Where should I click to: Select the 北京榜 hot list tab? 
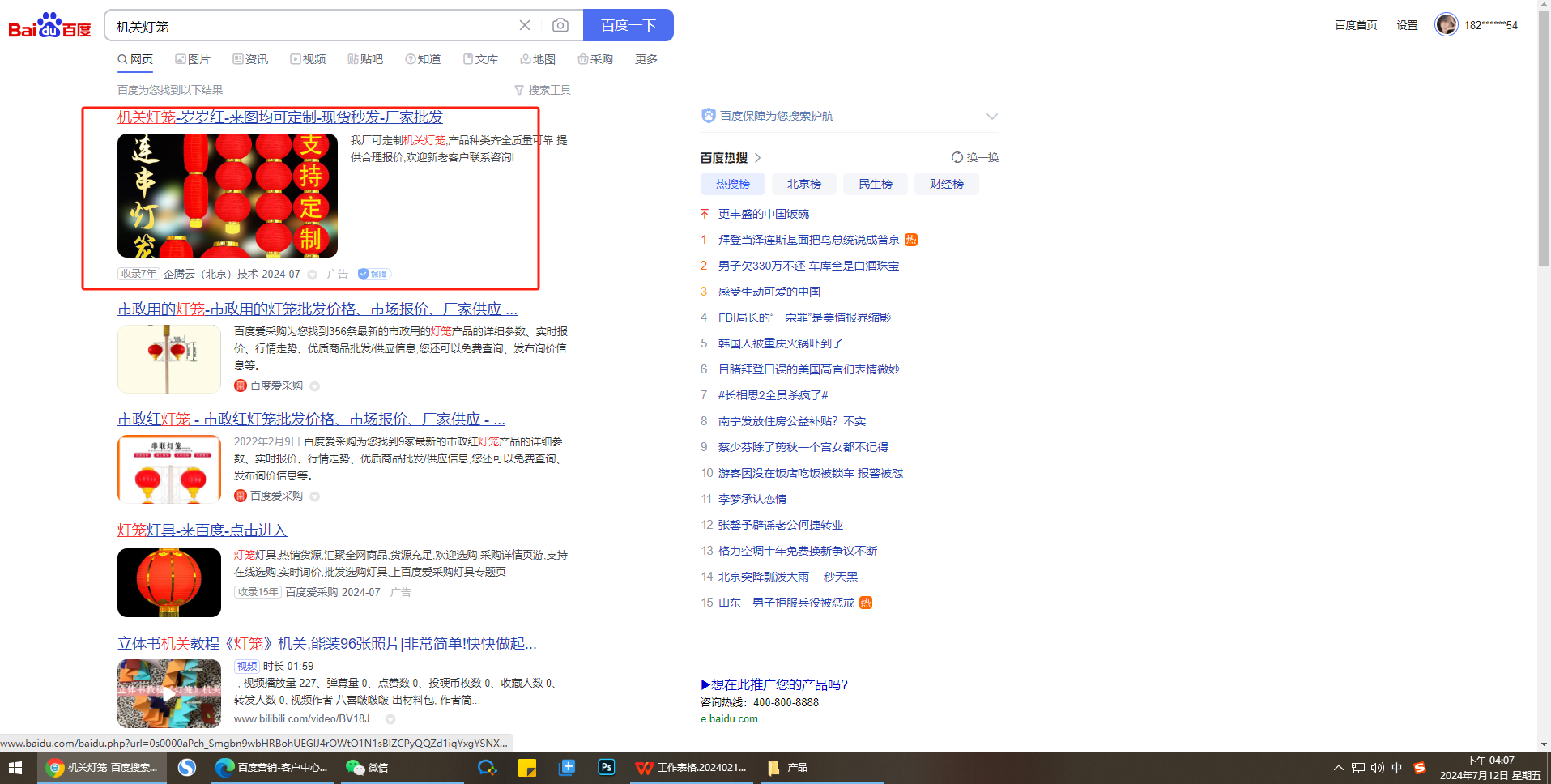pyautogui.click(x=803, y=184)
